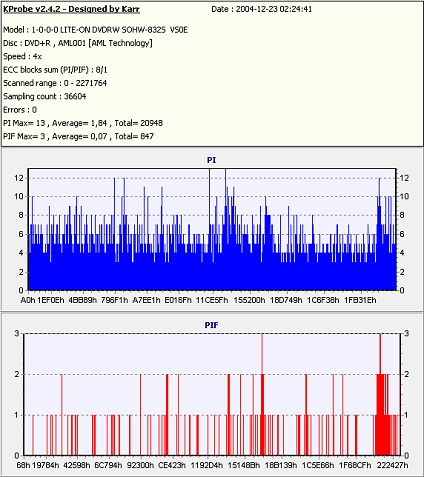This screenshot has width=424, height=477.
Task: Click the 1FB31Eh label on PI axis
Action: tap(360, 300)
